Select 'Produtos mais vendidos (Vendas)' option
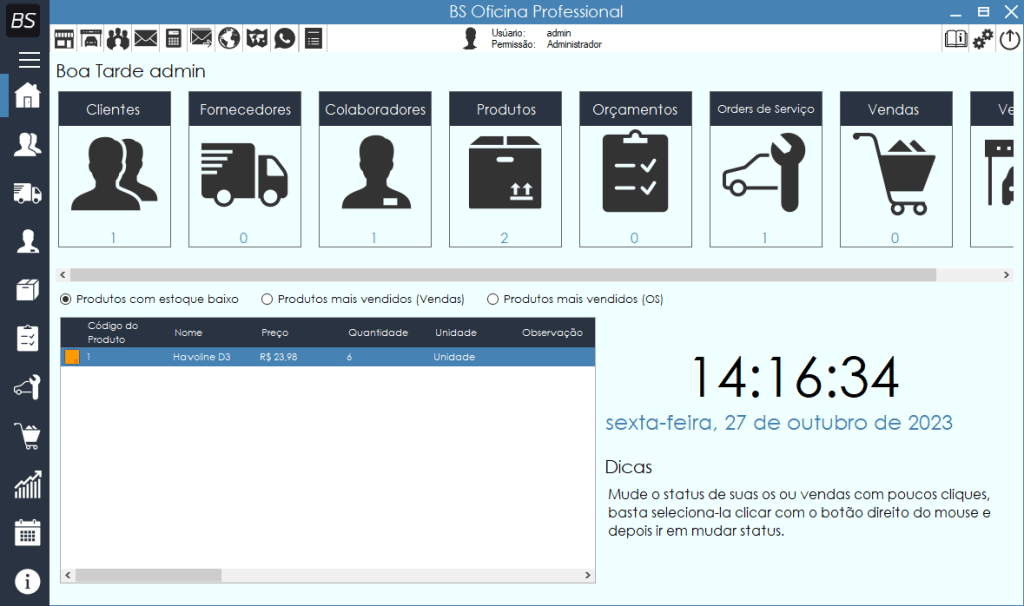 tap(267, 299)
